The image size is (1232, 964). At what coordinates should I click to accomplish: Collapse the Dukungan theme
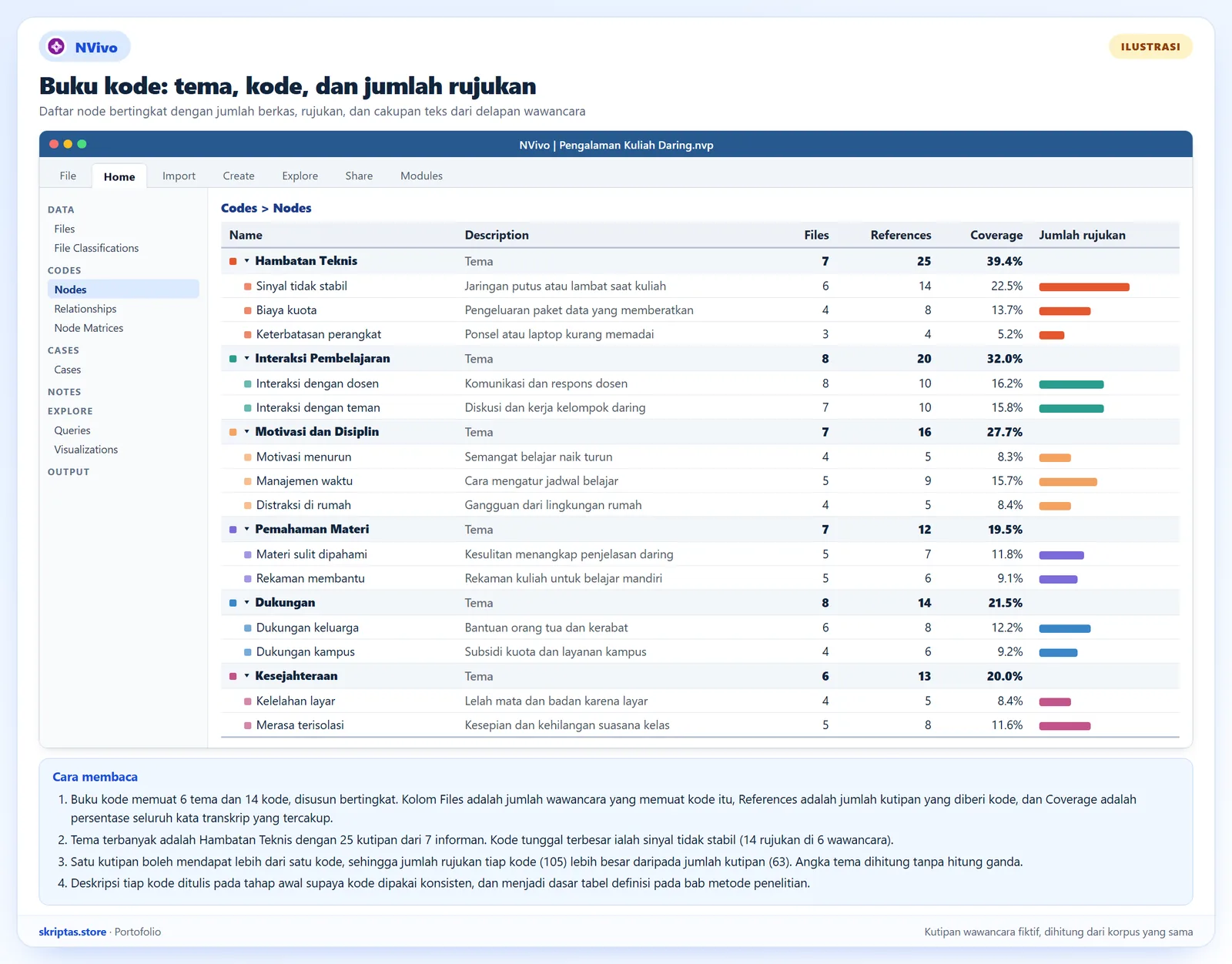coord(247,603)
